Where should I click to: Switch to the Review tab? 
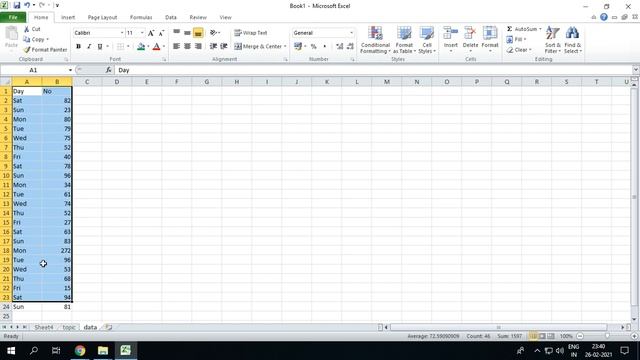click(198, 17)
